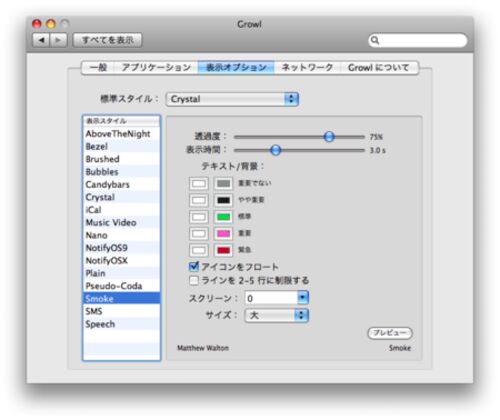The width and height of the screenshot is (500, 420).
Task: Open white text swatch in gray row
Action: [199, 183]
